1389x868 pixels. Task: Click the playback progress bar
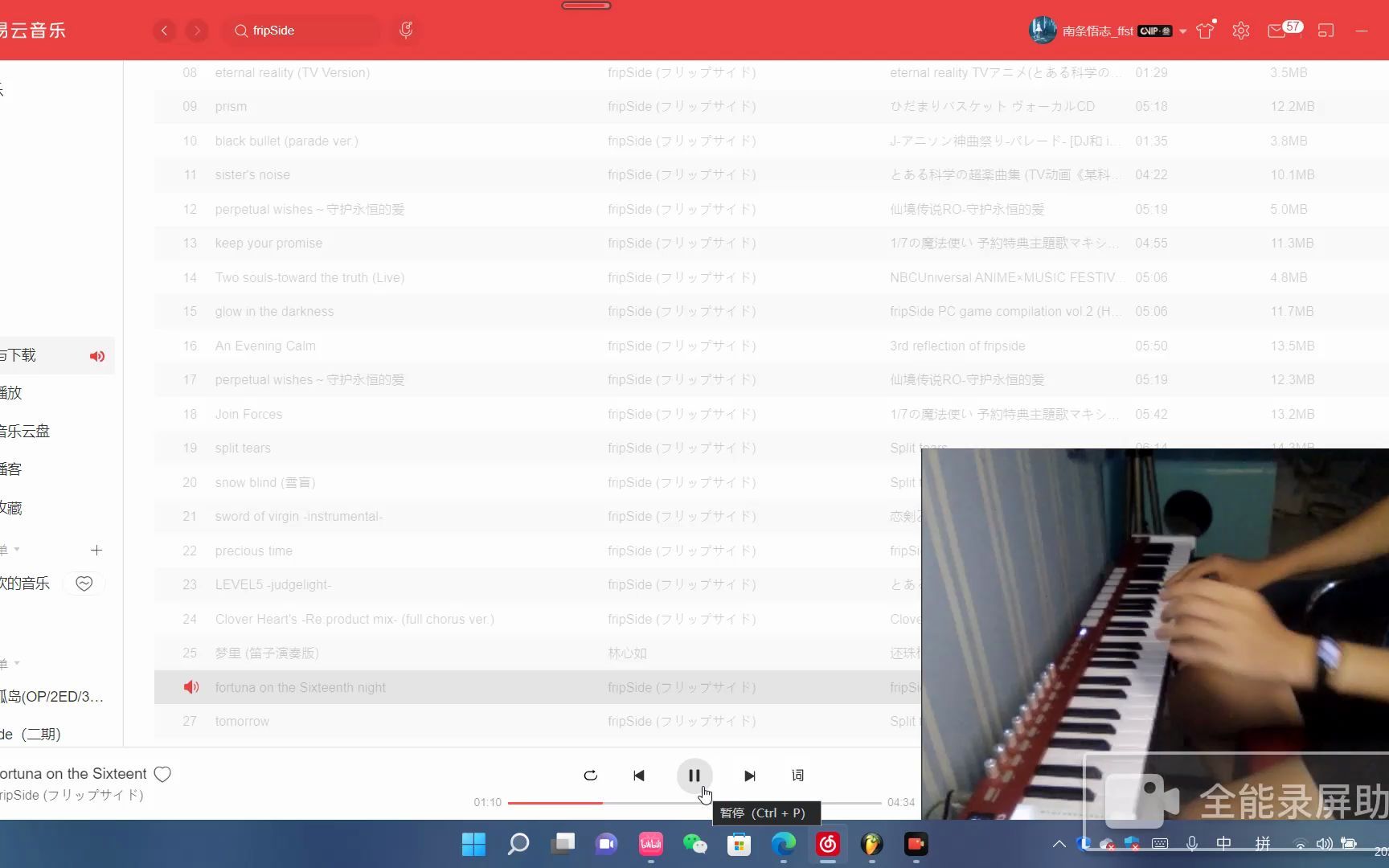click(x=694, y=803)
